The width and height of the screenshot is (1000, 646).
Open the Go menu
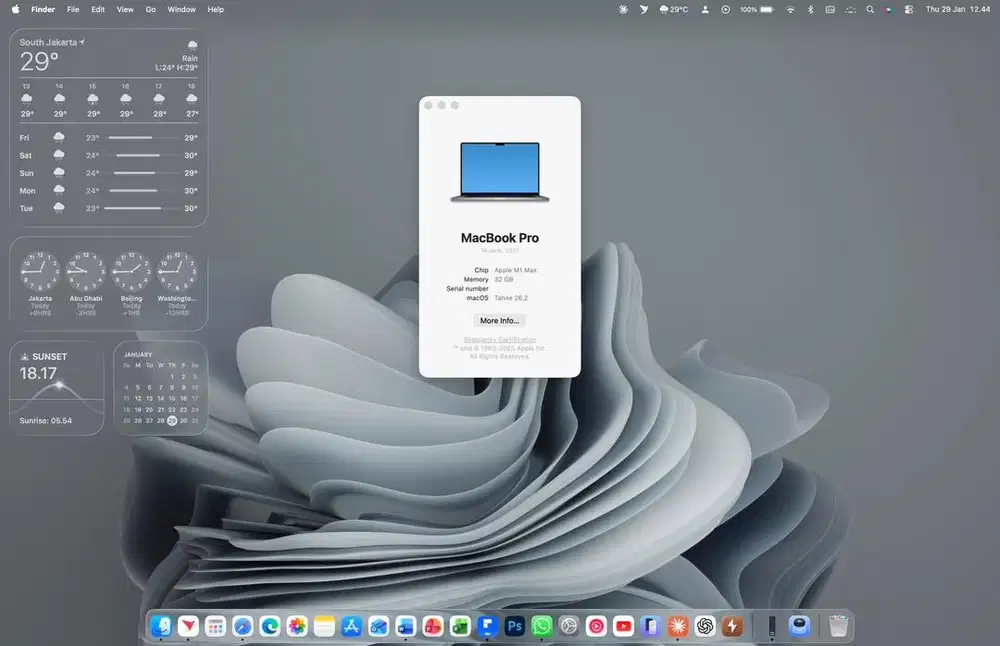click(x=150, y=9)
